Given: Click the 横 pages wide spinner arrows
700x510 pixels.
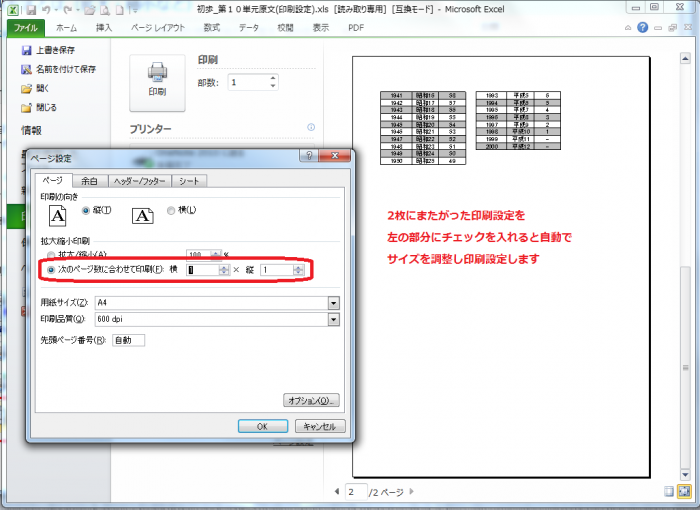Looking at the screenshot, I should (x=224, y=270).
